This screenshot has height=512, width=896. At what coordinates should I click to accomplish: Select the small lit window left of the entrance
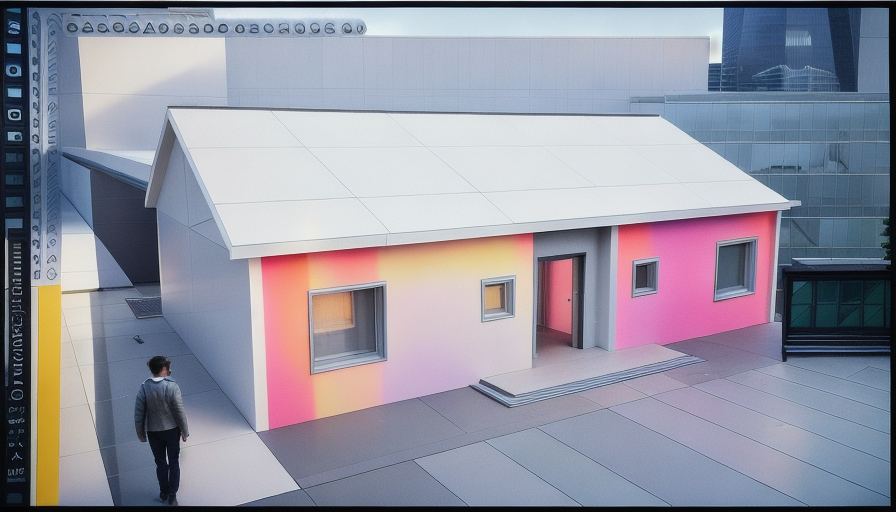click(498, 298)
